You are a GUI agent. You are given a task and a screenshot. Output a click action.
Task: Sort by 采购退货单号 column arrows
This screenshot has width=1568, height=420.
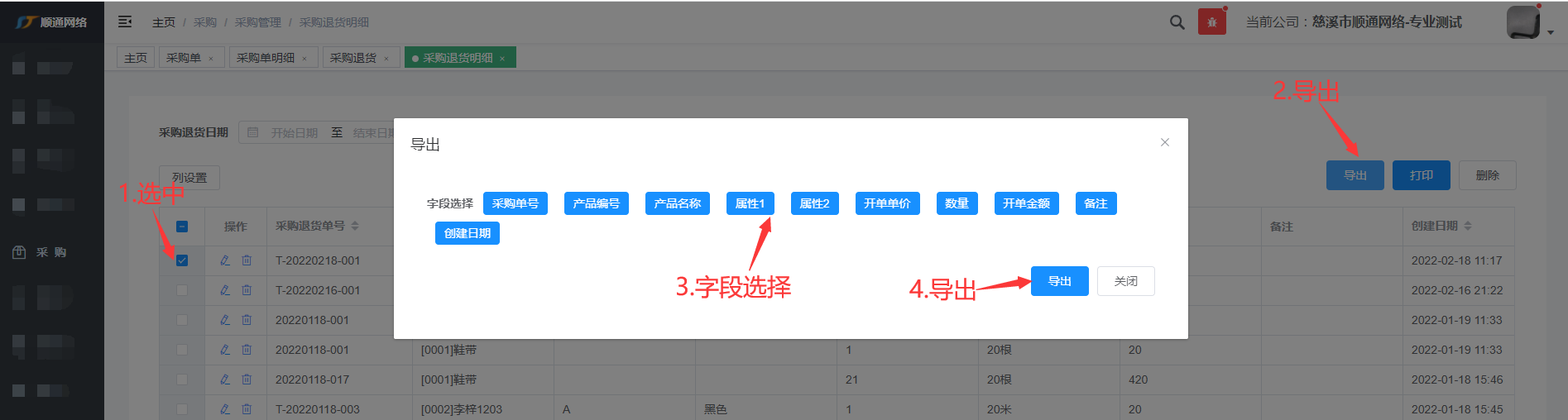[355, 226]
